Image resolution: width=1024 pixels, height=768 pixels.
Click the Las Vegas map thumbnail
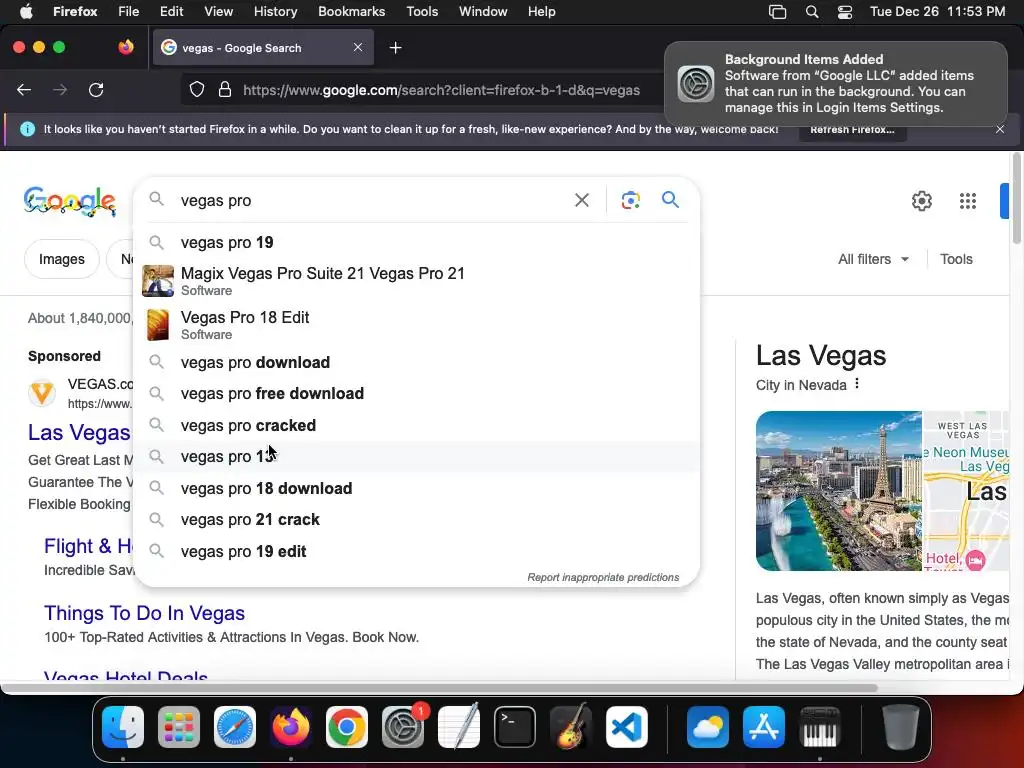[966, 490]
